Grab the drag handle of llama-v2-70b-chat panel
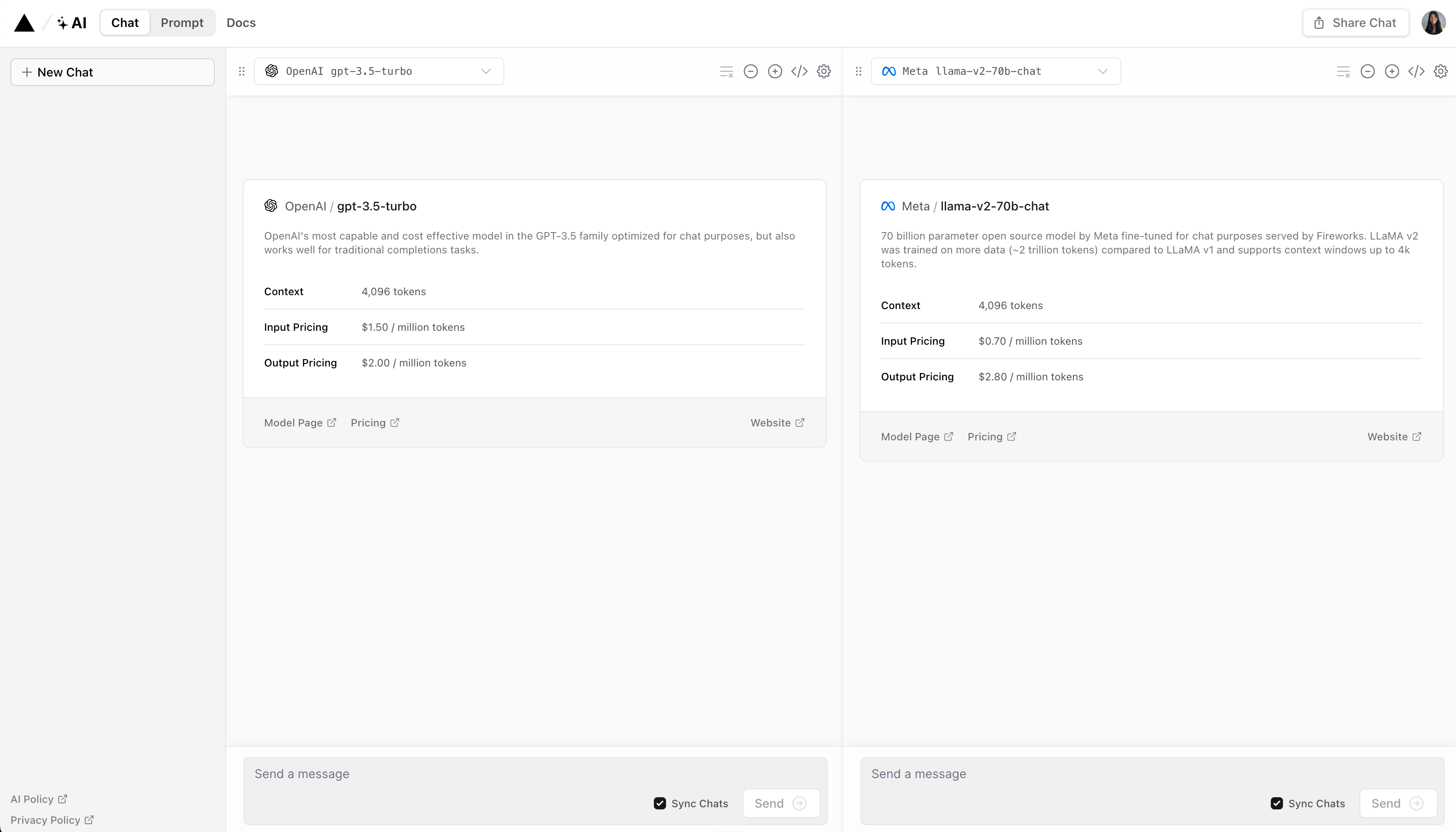The width and height of the screenshot is (1456, 832). point(858,71)
